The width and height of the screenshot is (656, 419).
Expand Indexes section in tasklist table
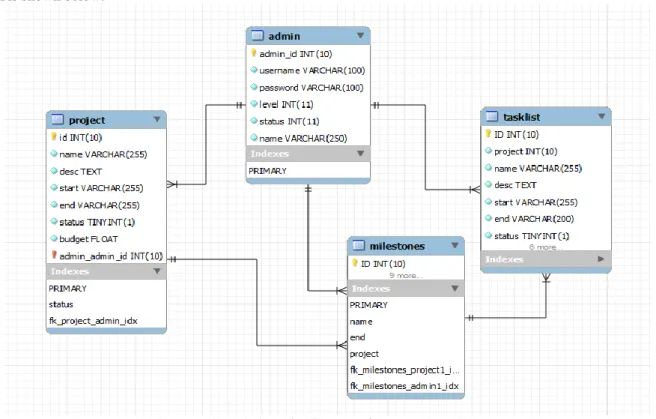pyautogui.click(x=601, y=259)
